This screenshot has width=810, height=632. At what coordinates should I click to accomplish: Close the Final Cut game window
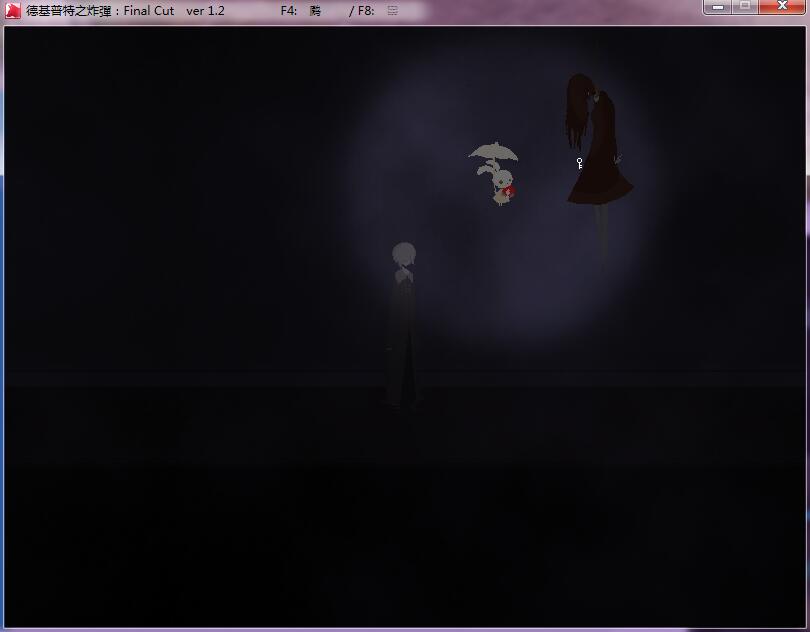(x=782, y=7)
